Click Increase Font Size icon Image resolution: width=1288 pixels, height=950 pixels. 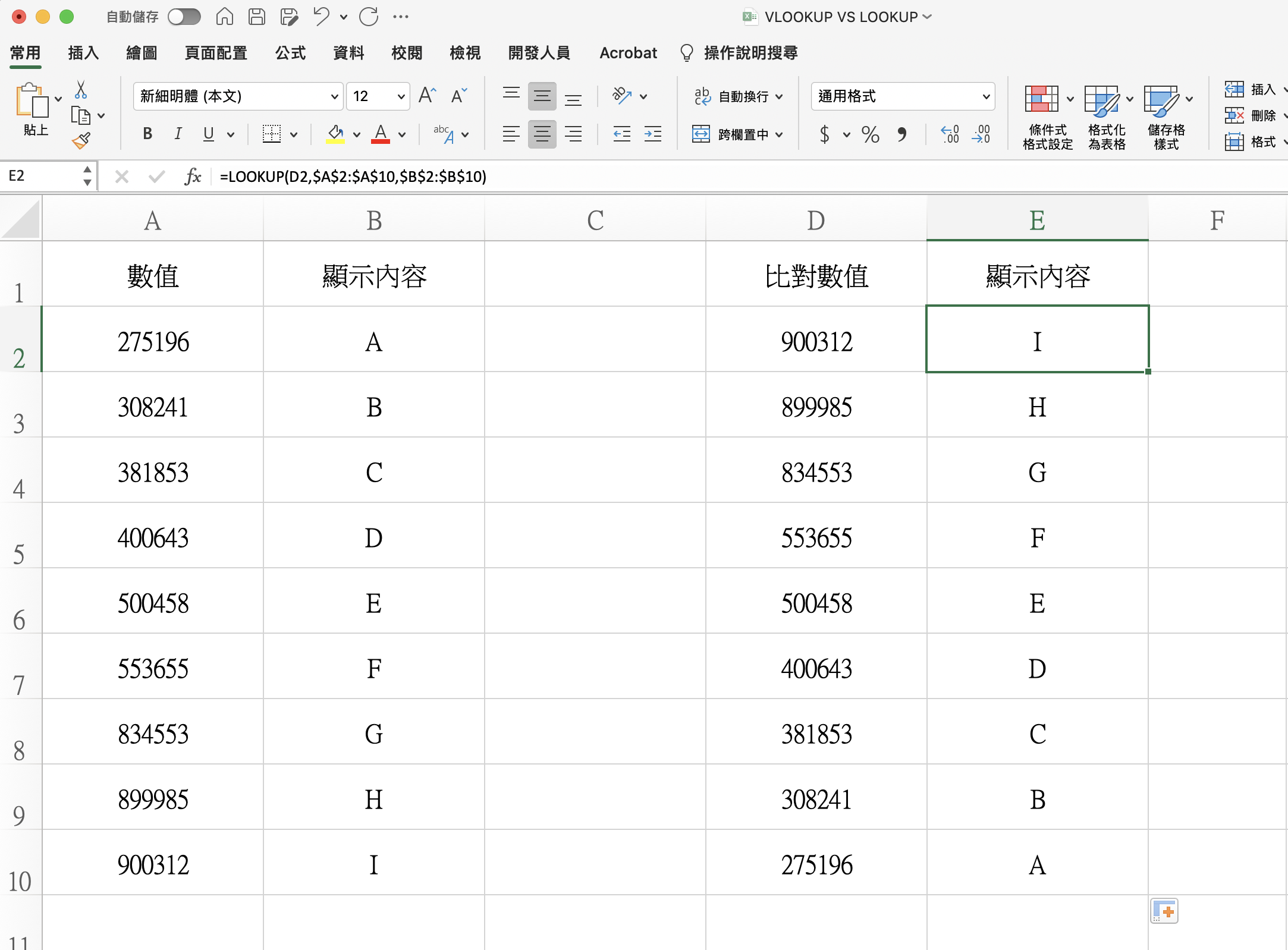[x=427, y=96]
